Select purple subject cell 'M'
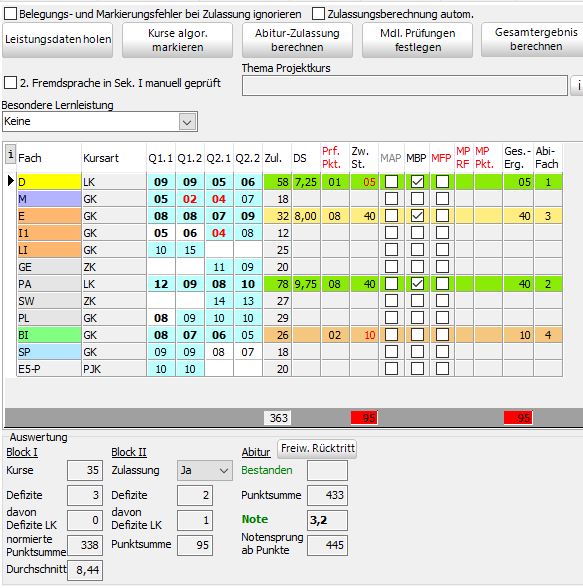Viewport: 583px width, 588px height. (x=49, y=199)
